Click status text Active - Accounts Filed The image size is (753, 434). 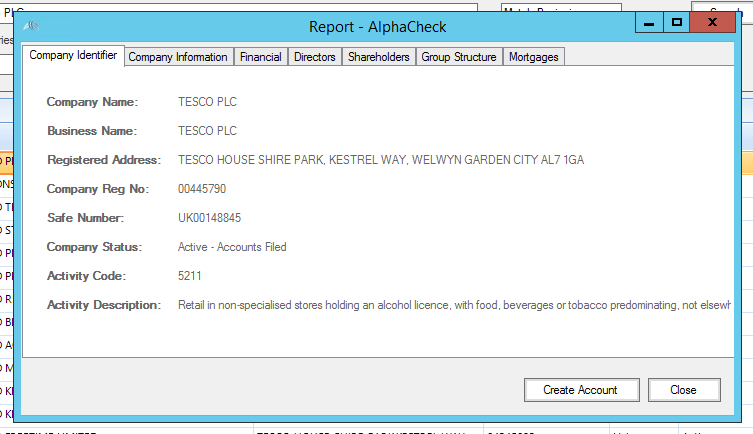click(232, 247)
